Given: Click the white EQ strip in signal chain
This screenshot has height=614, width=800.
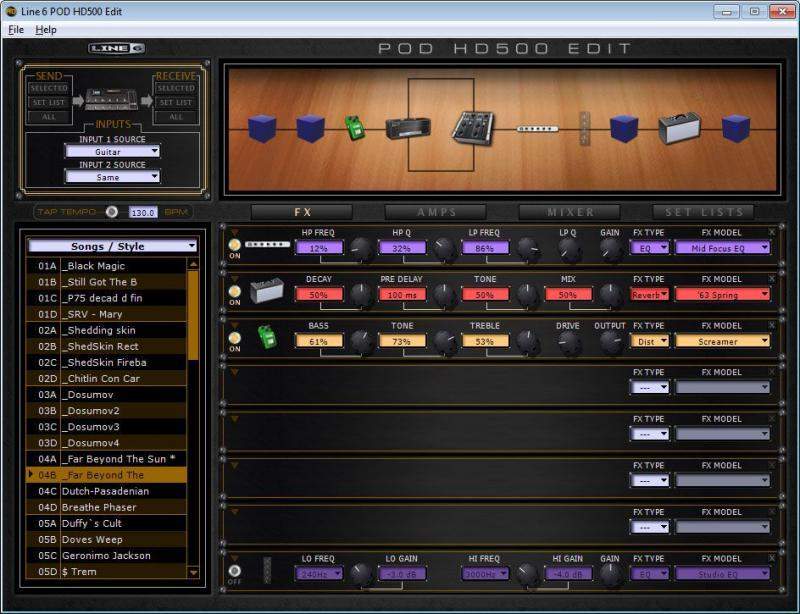Looking at the screenshot, I should (537, 128).
